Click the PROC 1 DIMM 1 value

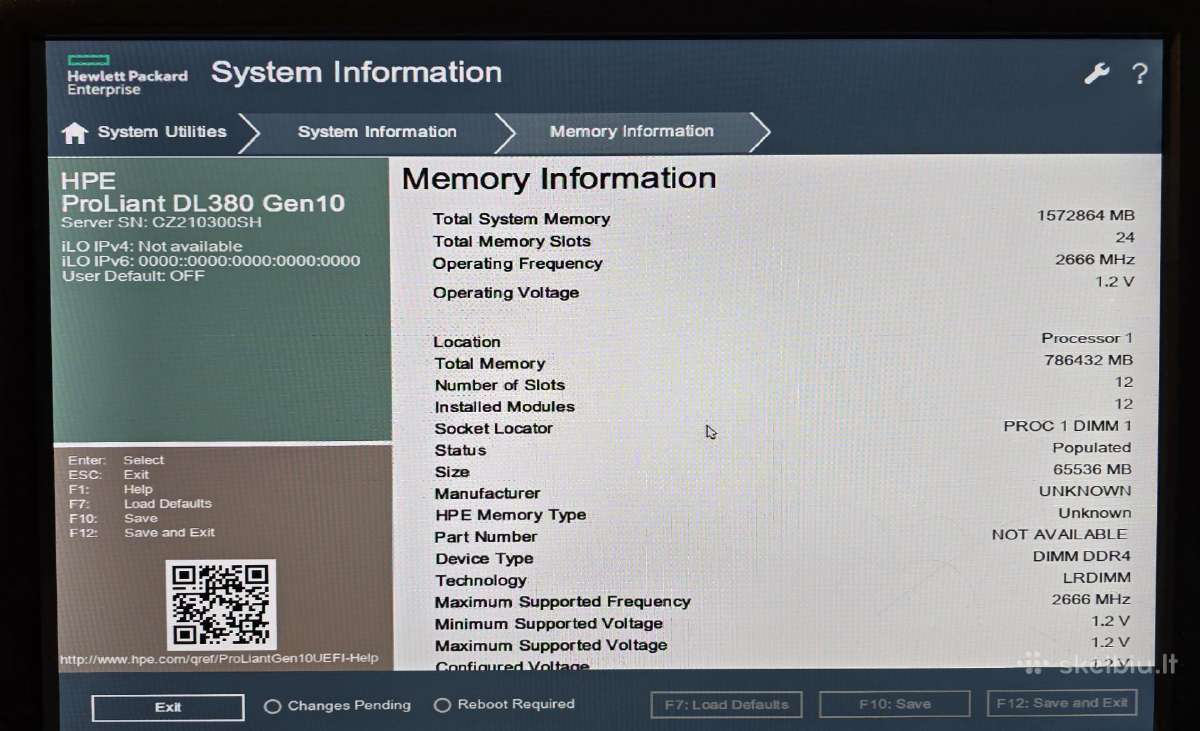[1068, 426]
